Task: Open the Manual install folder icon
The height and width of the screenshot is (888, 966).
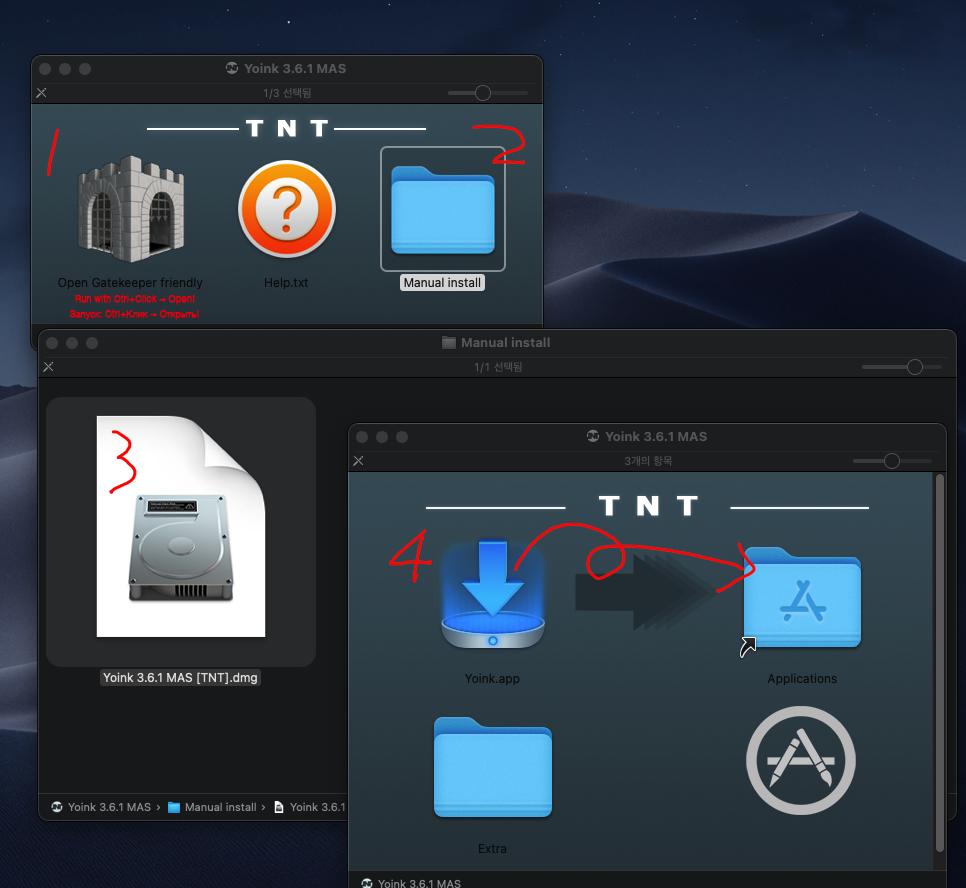Action: [x=442, y=210]
